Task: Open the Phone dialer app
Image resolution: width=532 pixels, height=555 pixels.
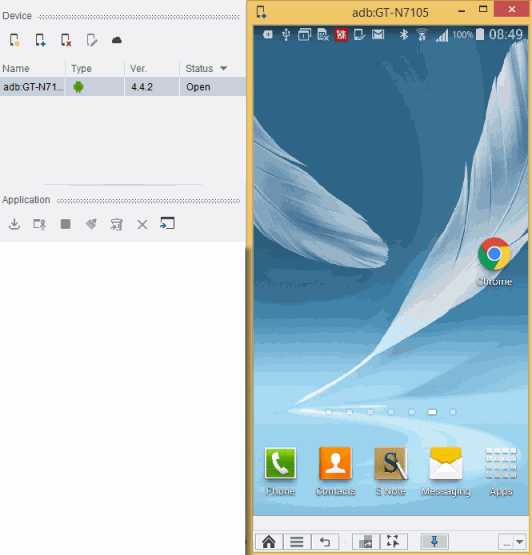Action: 280,472
